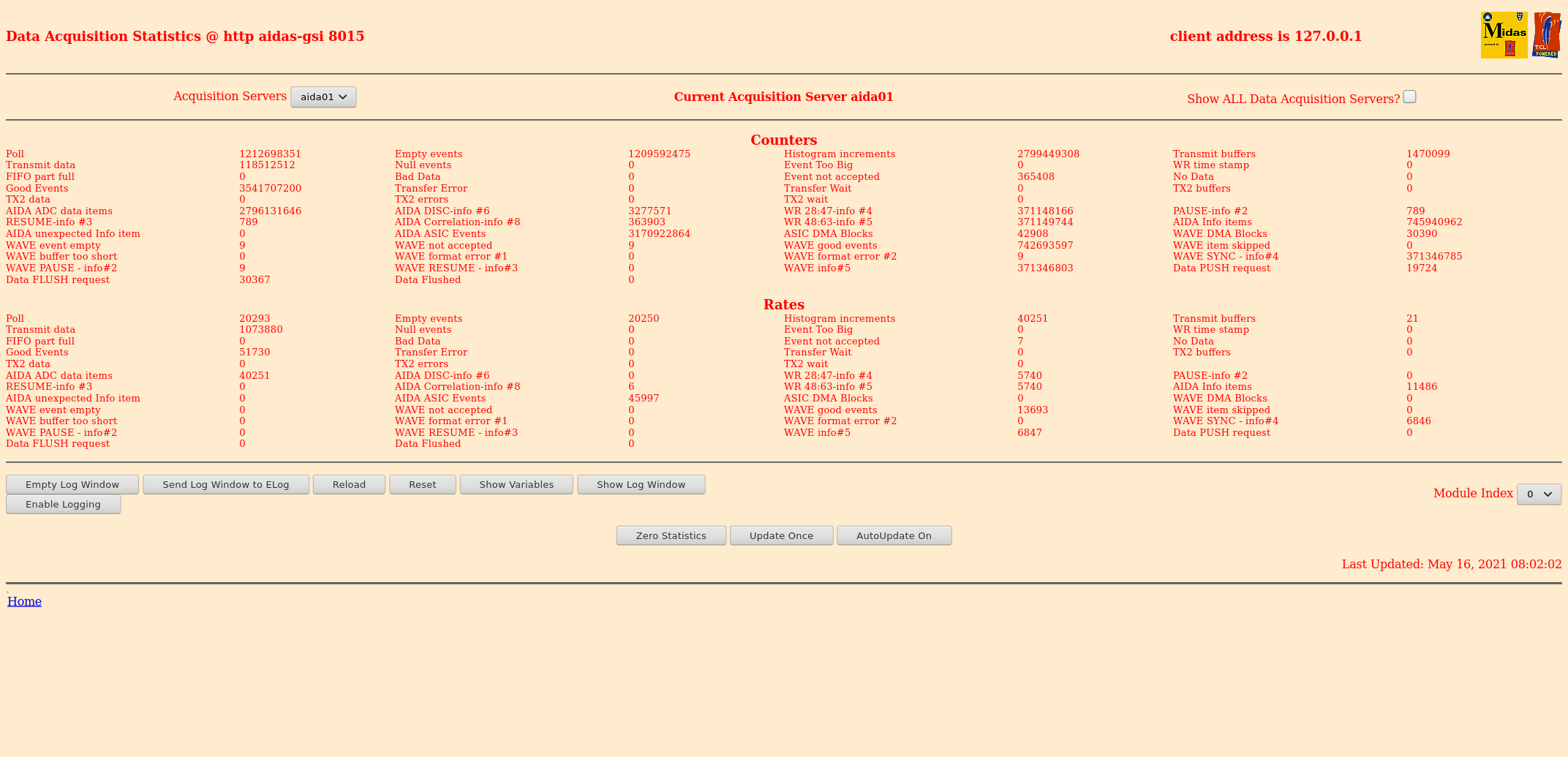The image size is (1568, 757).
Task: Click WR 48:63-info #5 value 371149744
Action: coord(1045,222)
